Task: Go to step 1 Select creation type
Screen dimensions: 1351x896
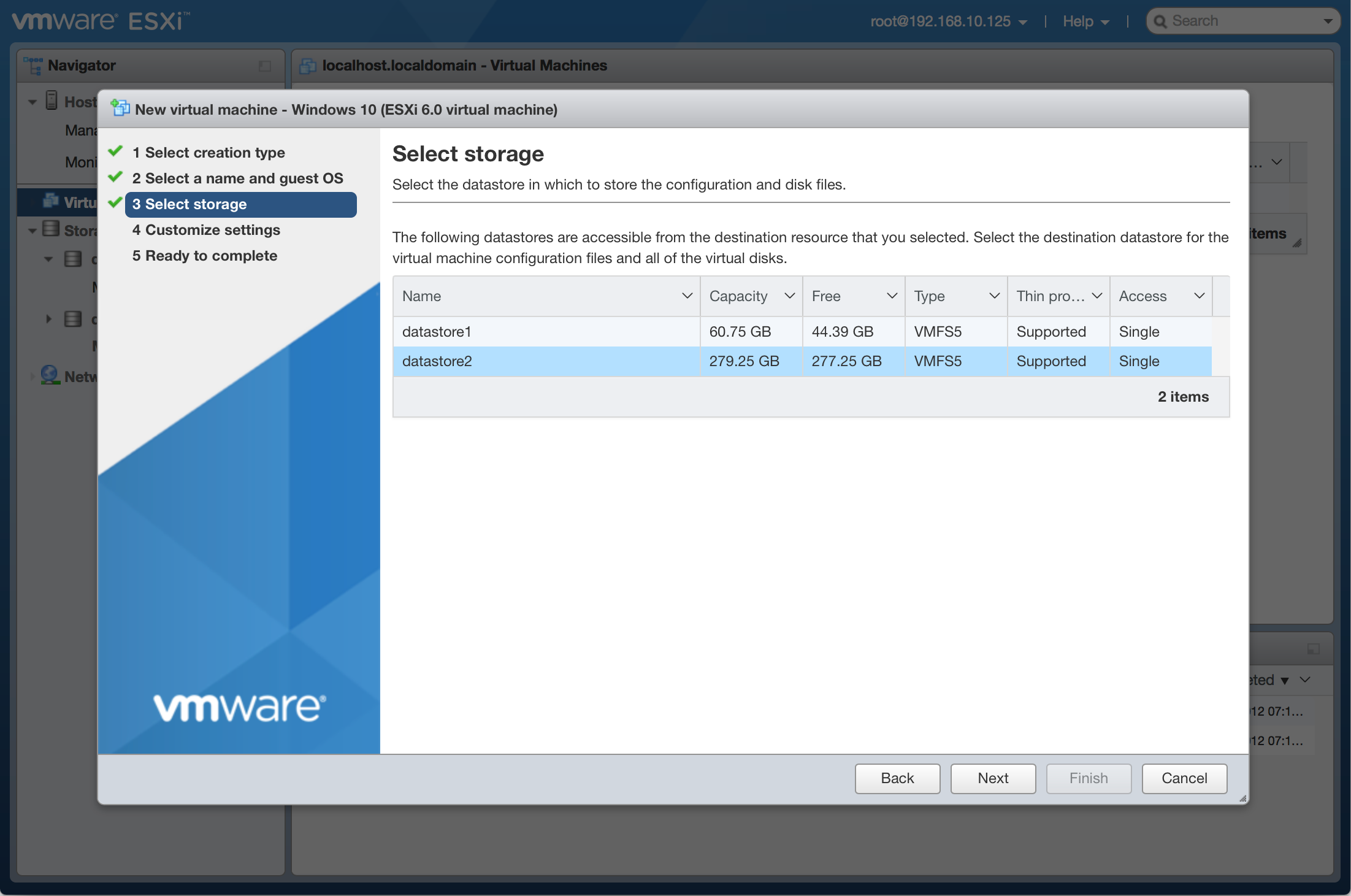Action: pos(209,153)
